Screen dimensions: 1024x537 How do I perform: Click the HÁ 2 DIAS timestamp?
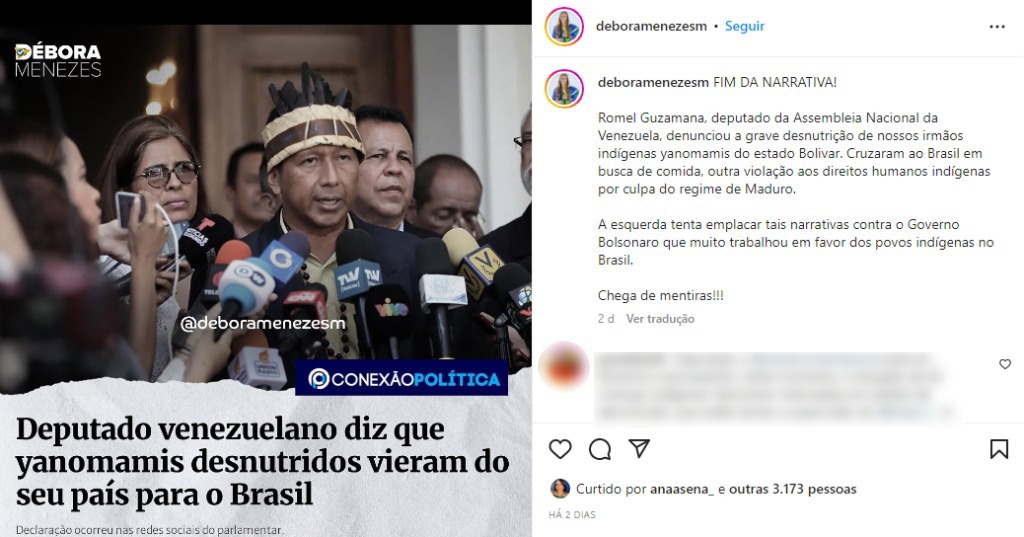tap(572, 515)
